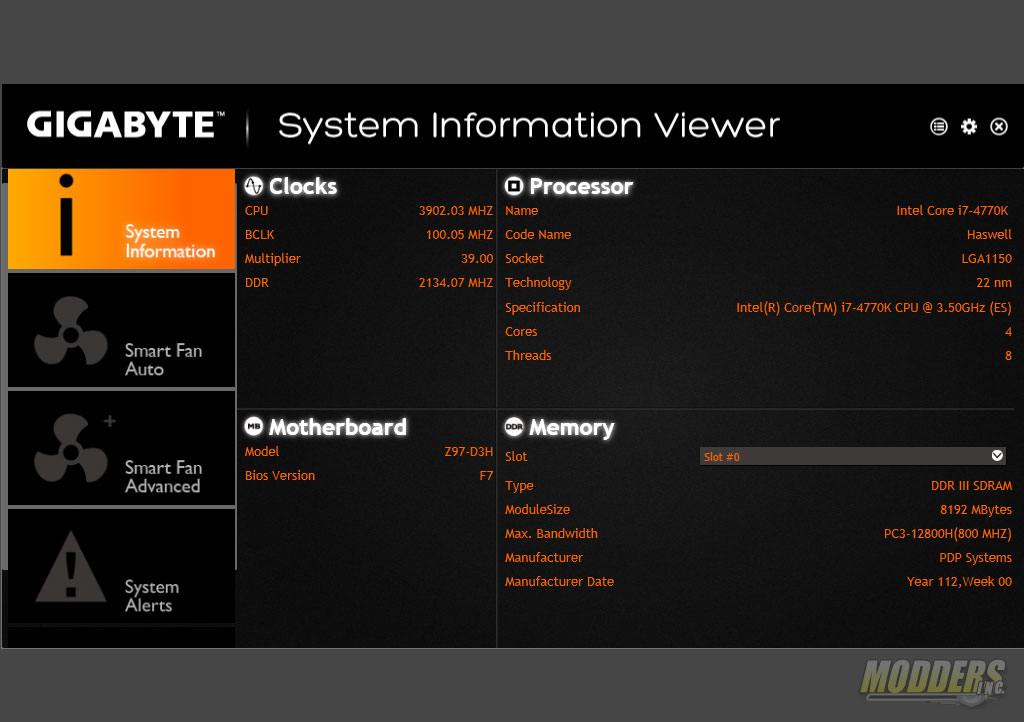Switch to the System Information tab
Screen dimensions: 1024x722
click(120, 218)
